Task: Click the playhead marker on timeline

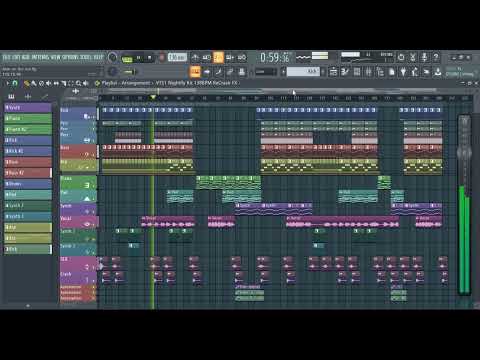Action: [153, 97]
